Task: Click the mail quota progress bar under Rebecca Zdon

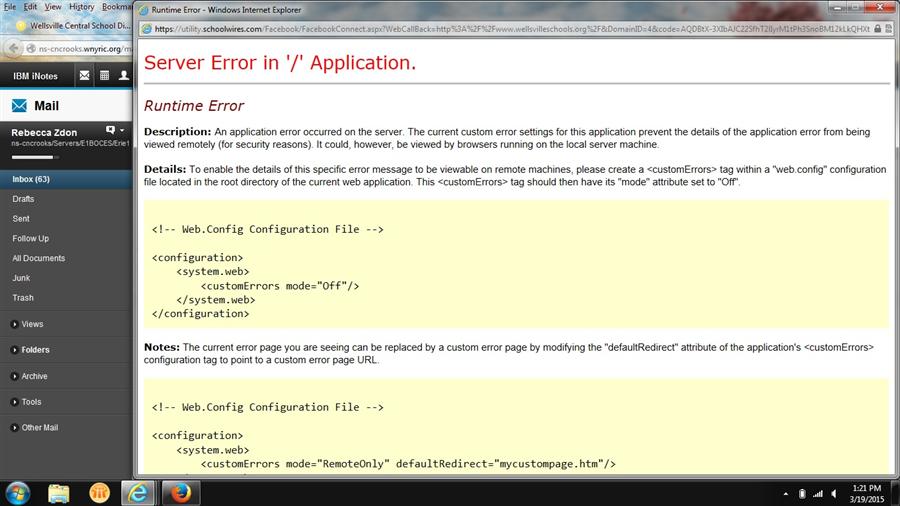Action: (35, 157)
